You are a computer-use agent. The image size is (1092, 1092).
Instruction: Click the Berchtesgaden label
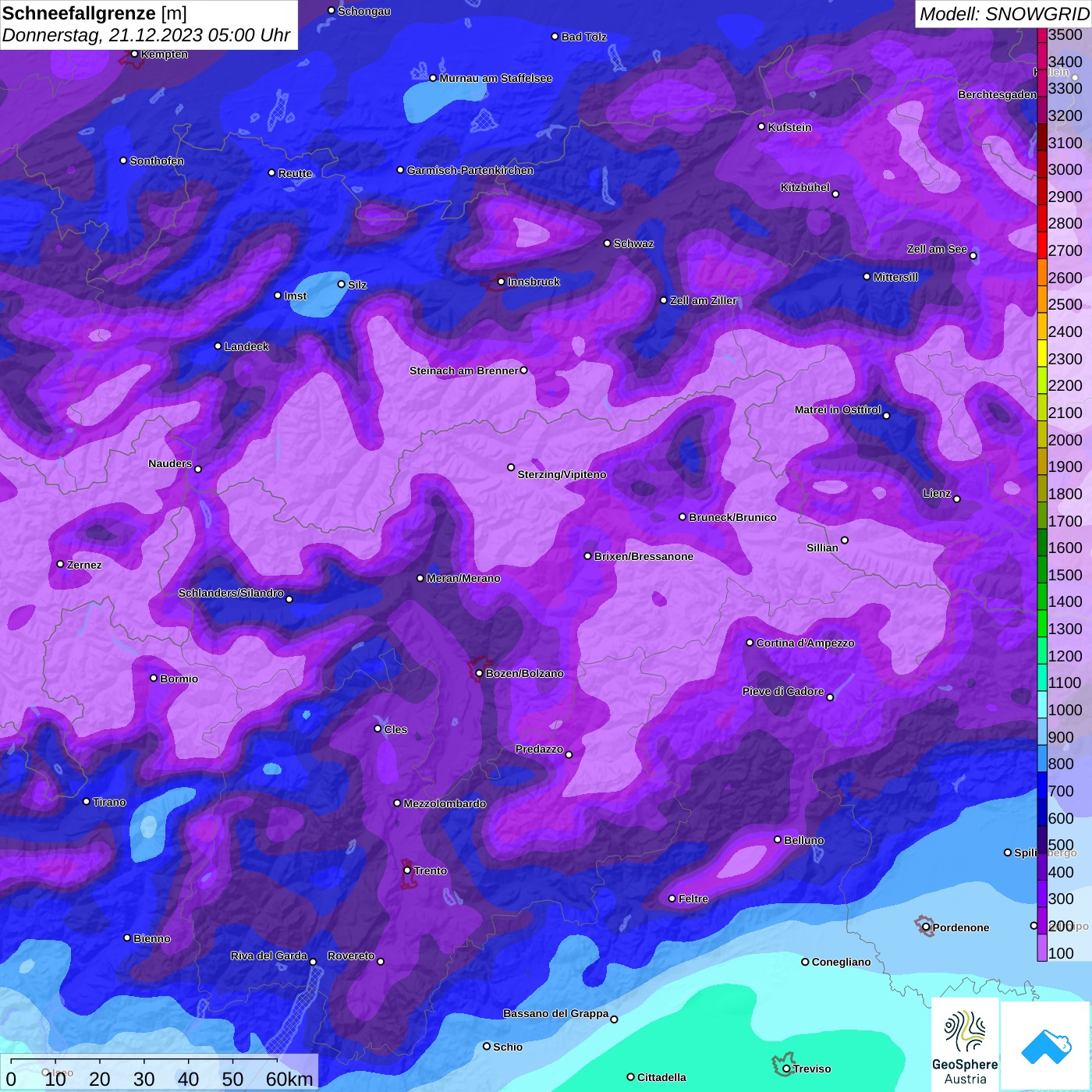coord(998,94)
